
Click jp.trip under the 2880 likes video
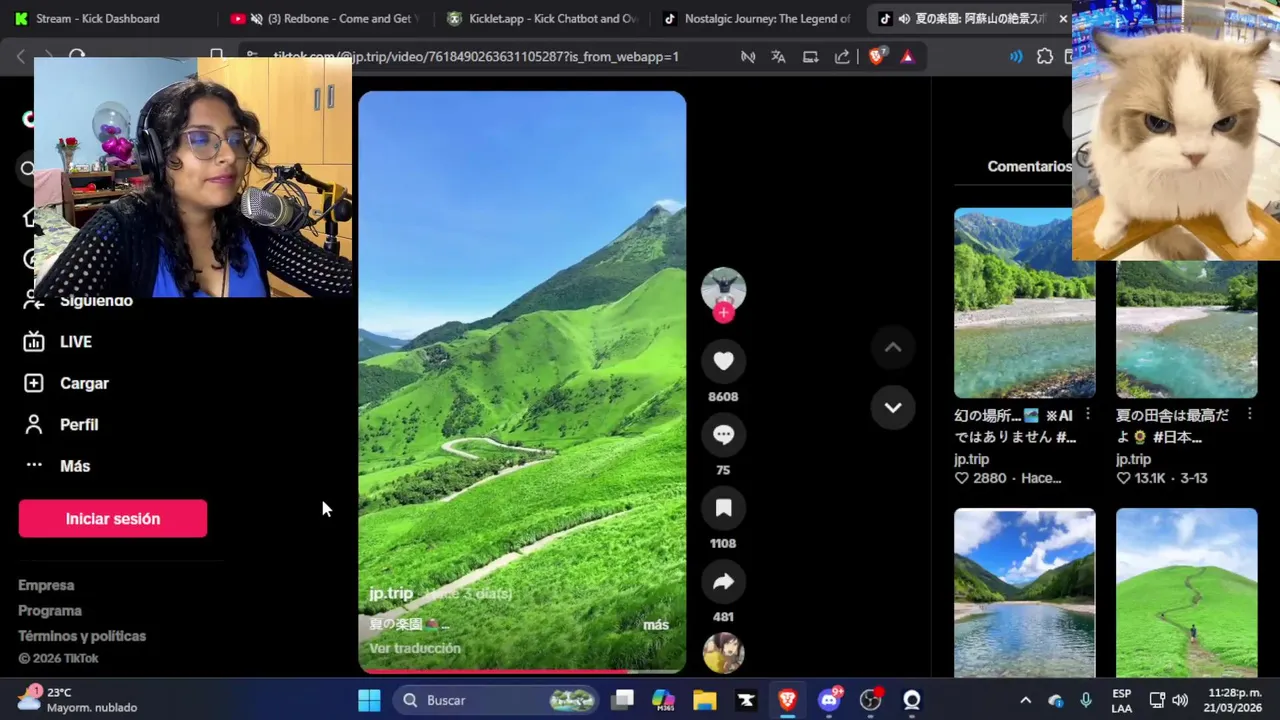pos(971,459)
